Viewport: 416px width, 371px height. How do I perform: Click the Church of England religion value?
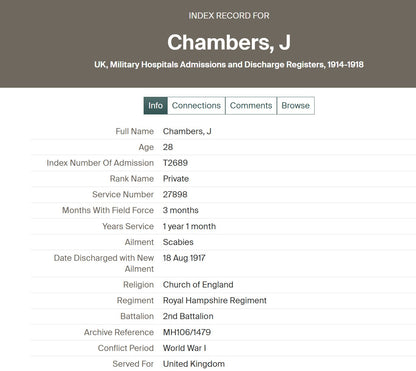pyautogui.click(x=198, y=285)
